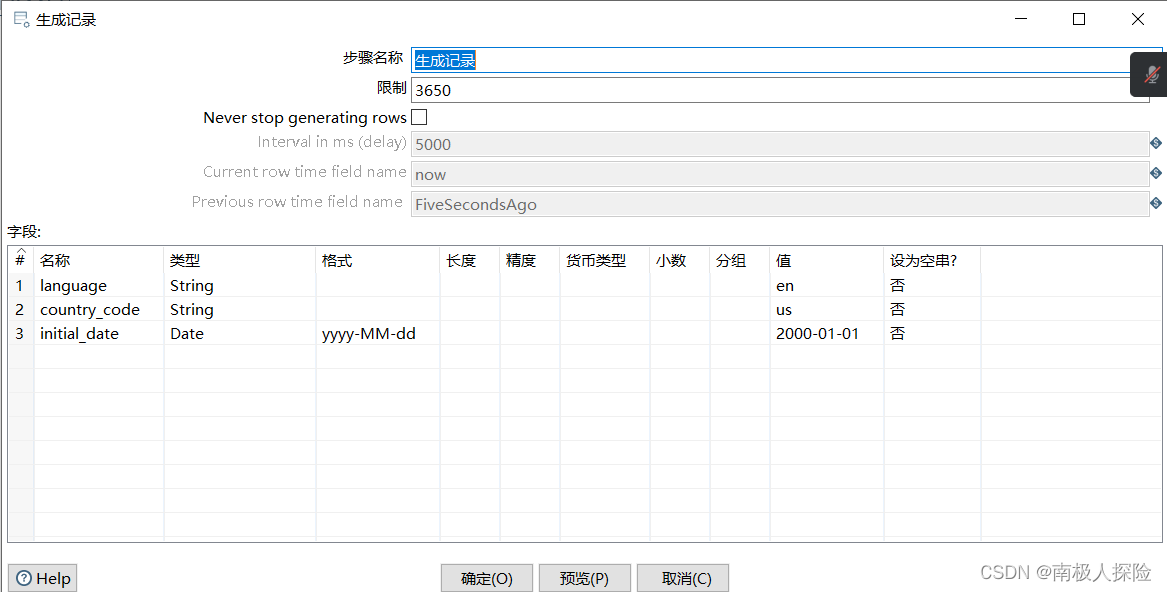Click variable icon beside Previous row time field
Viewport: 1167px width, 592px height.
coord(1156,203)
